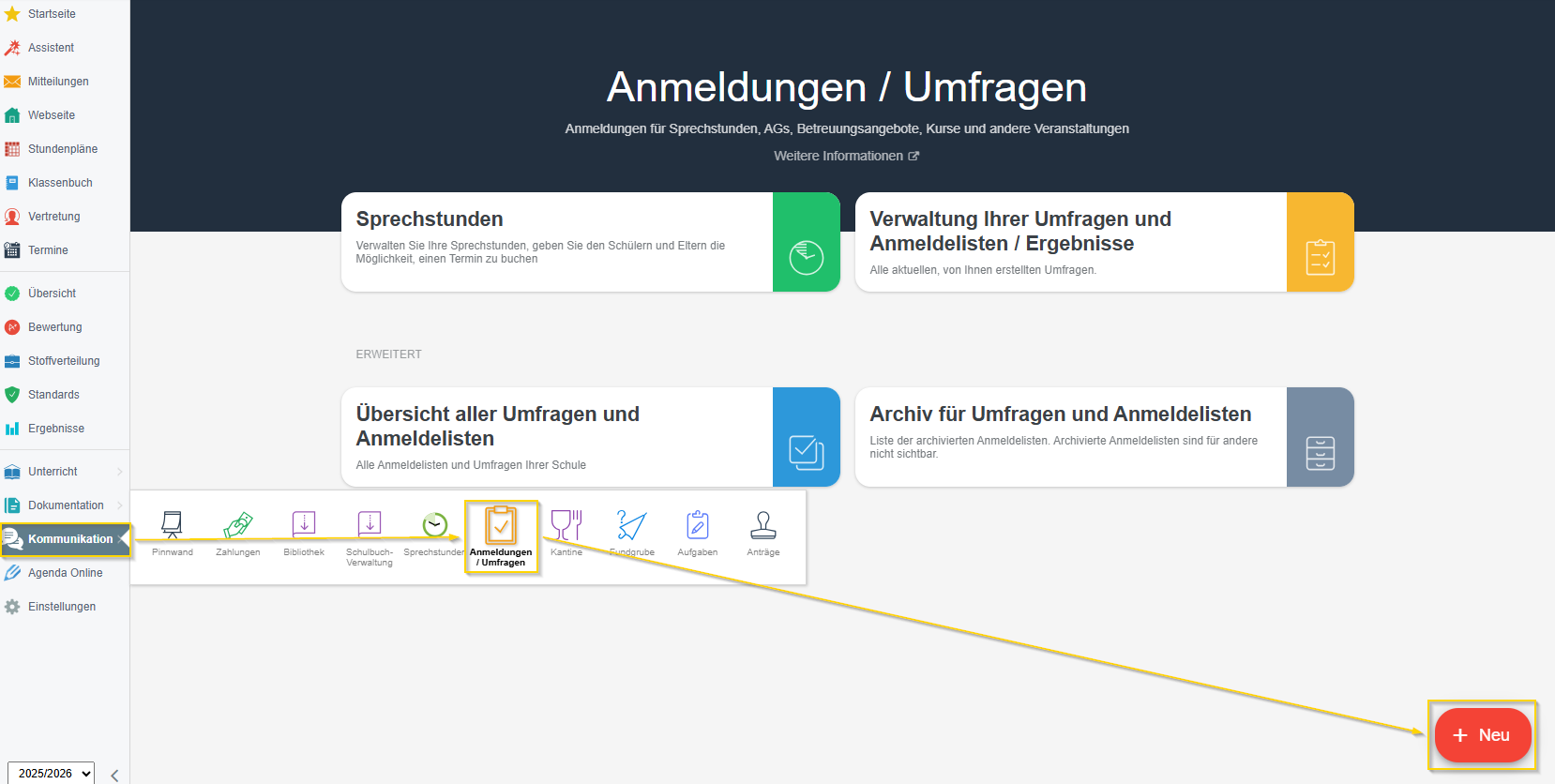Open the Anträge stamp icon

[763, 532]
